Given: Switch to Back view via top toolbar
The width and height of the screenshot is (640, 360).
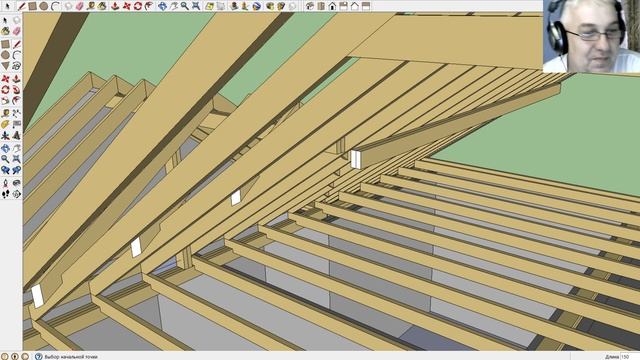Looking at the screenshot, I should point(355,6).
